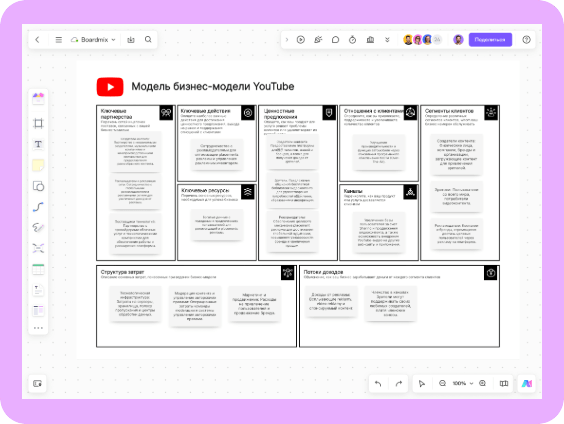The width and height of the screenshot is (564, 424).
Task: Undo the last action
Action: pyautogui.click(x=378, y=383)
